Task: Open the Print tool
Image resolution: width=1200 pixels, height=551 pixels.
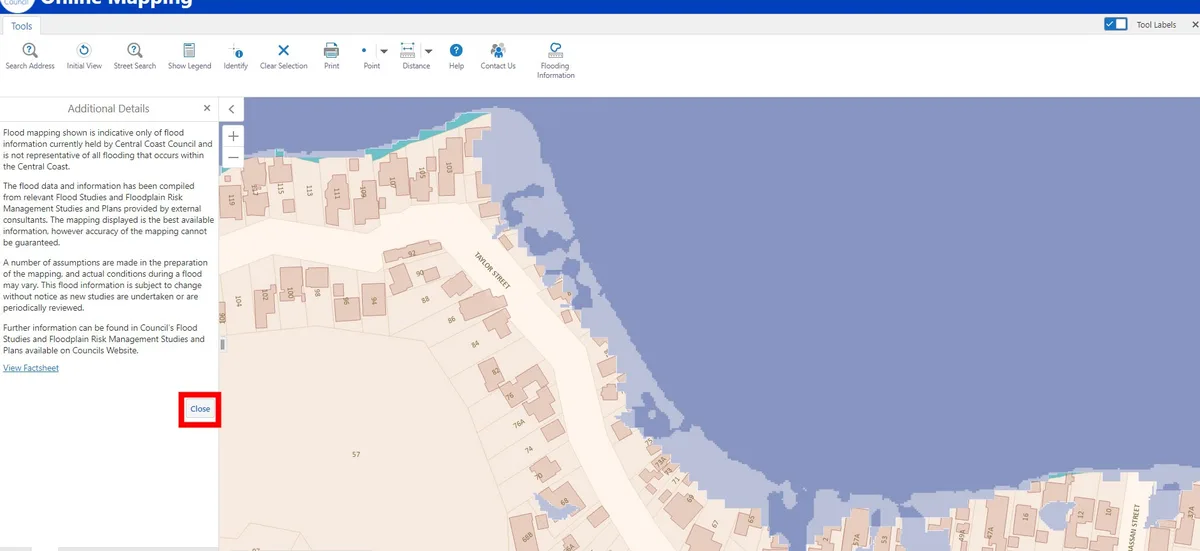Action: click(331, 56)
